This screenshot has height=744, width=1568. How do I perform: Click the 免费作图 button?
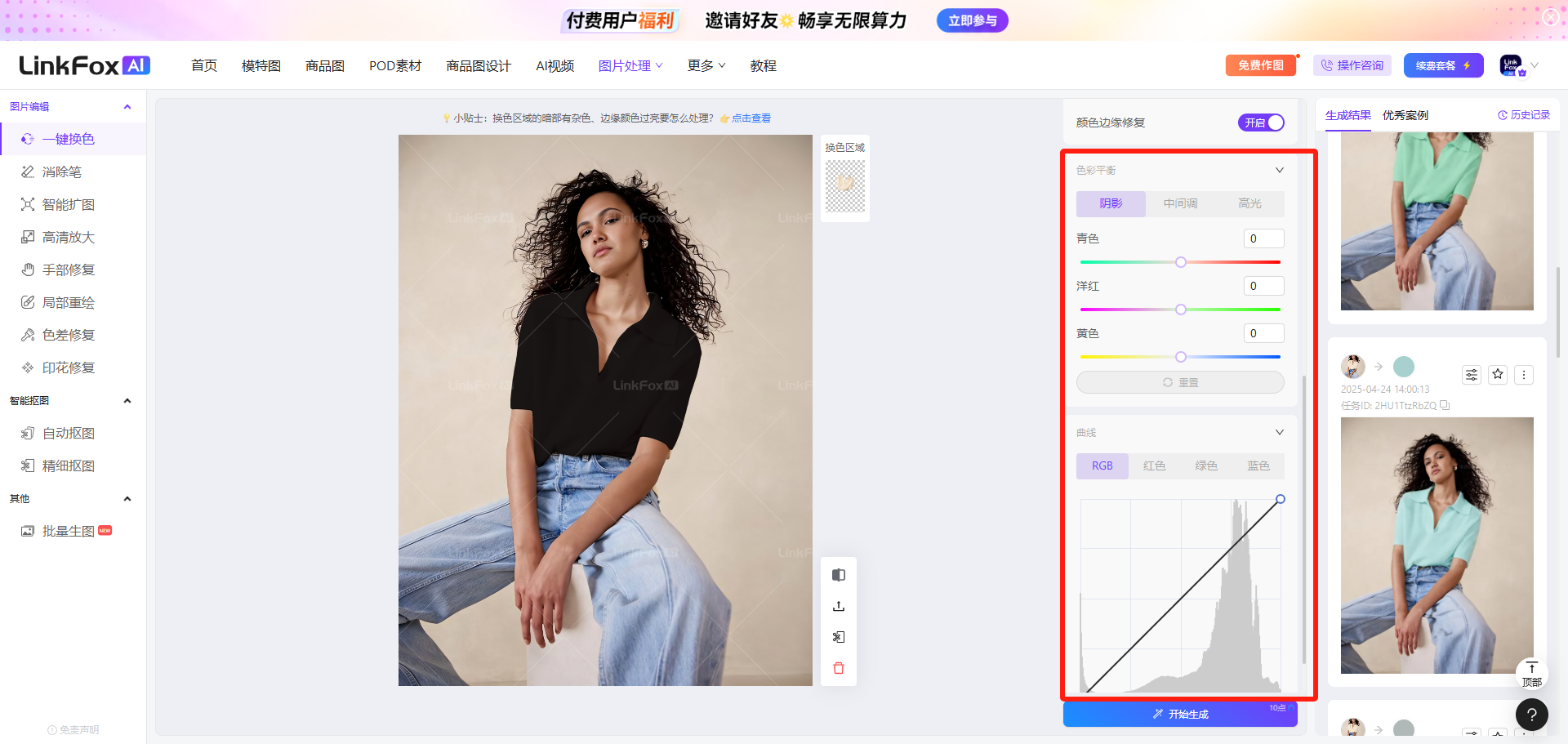tap(1261, 65)
